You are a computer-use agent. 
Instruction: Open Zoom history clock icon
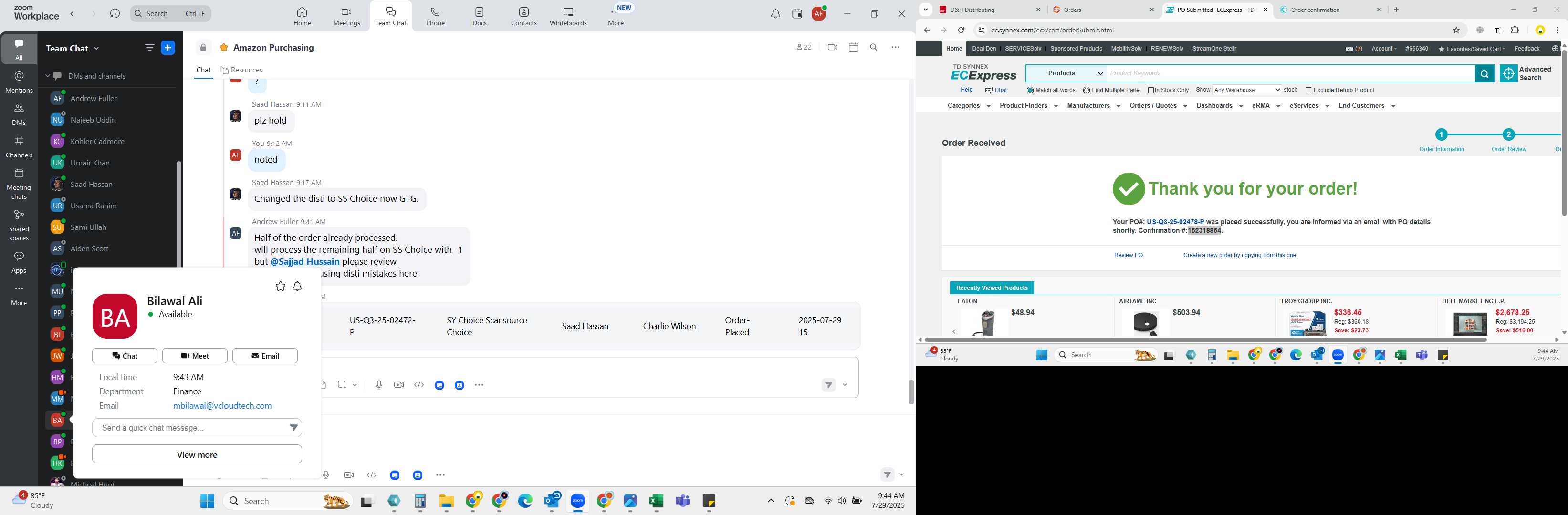[115, 13]
